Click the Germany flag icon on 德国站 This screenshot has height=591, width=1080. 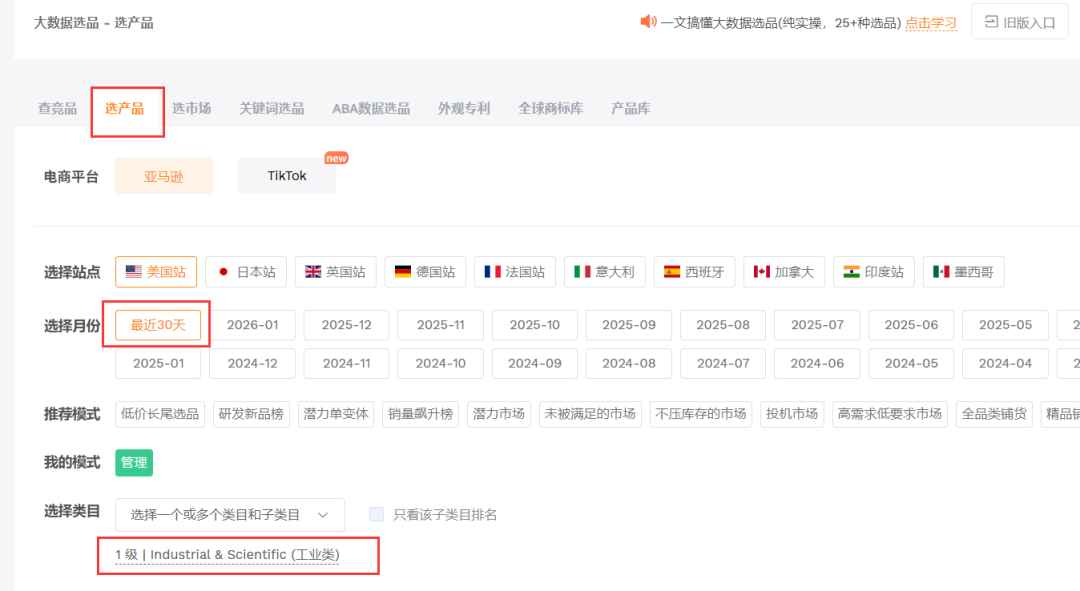tap(401, 271)
